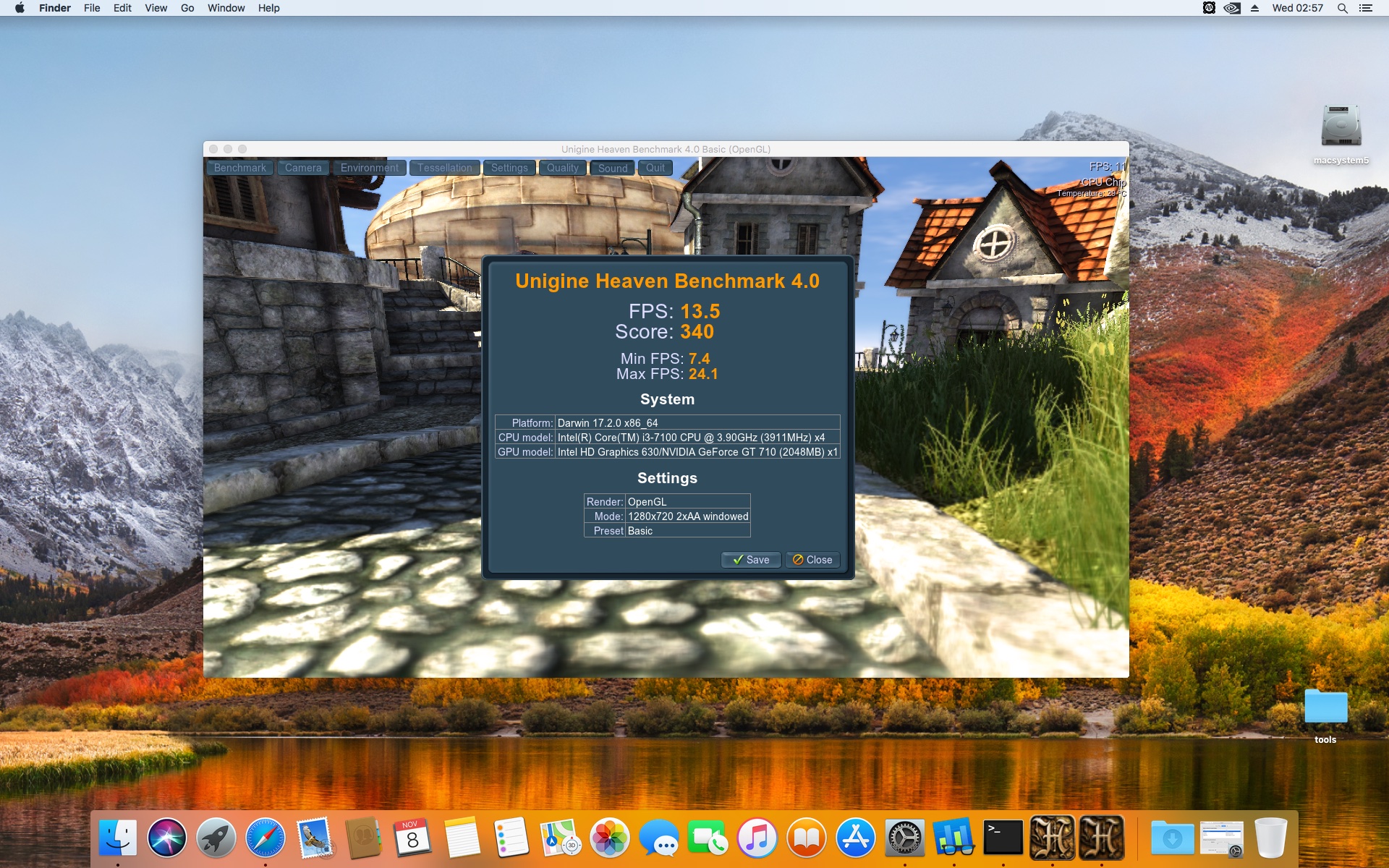Click the Save button in results dialog
This screenshot has height=868, width=1389.
751,560
